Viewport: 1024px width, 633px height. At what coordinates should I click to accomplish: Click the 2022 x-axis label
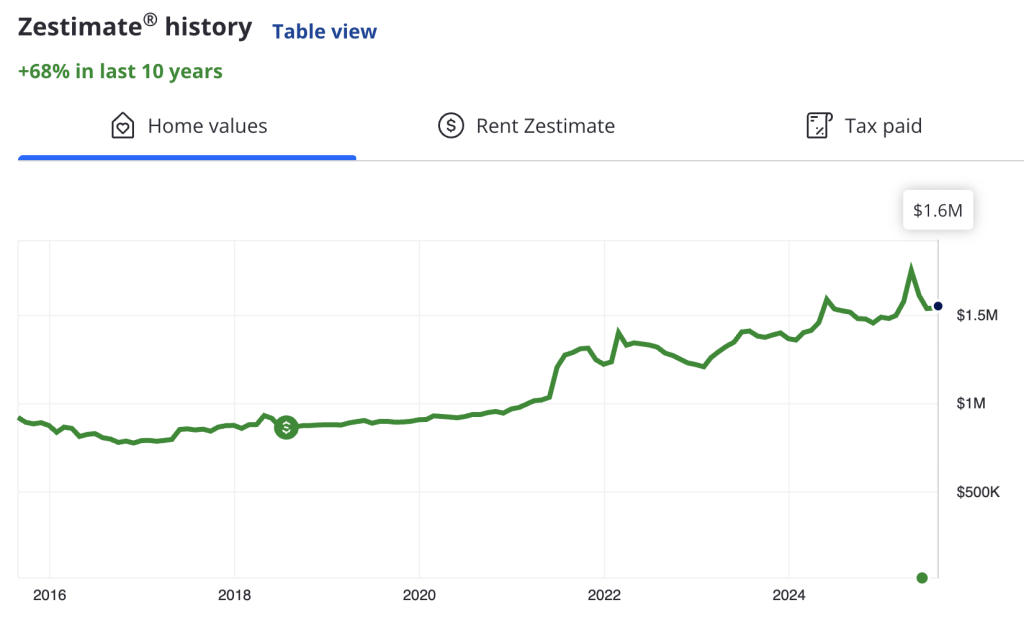point(604,596)
